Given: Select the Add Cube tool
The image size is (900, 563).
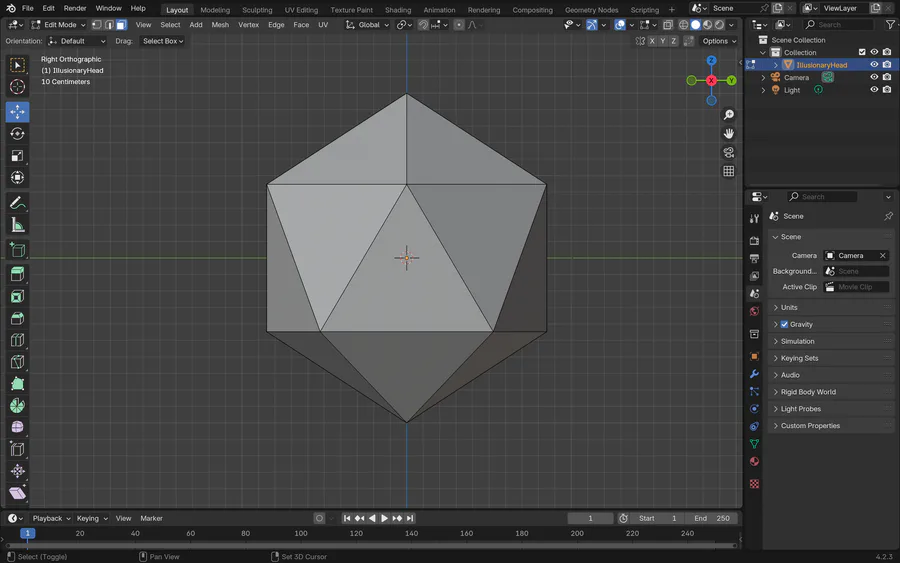Looking at the screenshot, I should click(x=17, y=250).
